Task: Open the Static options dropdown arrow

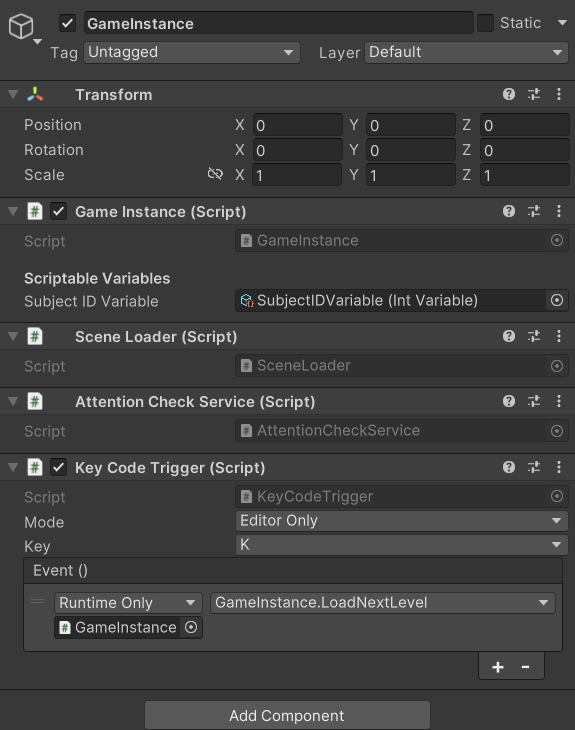Action: tap(562, 22)
